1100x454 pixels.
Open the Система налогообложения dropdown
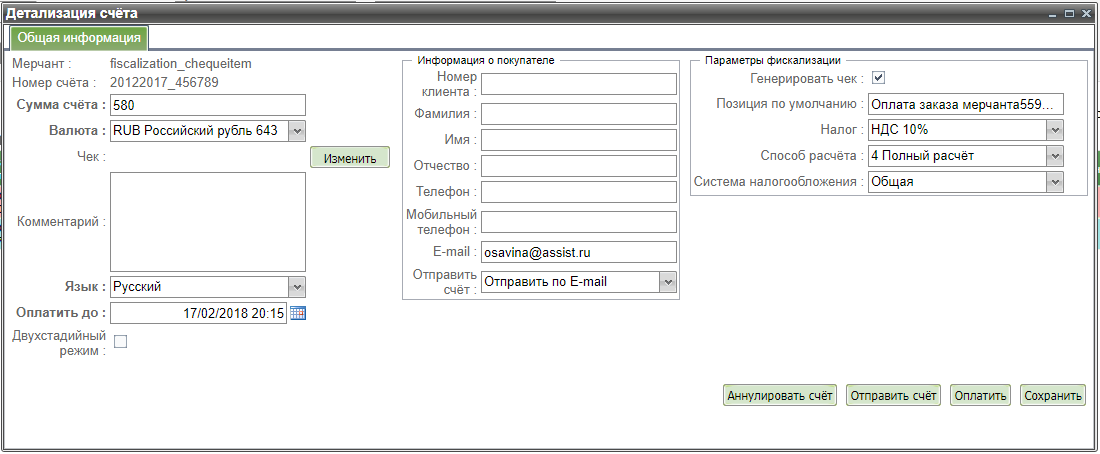[1054, 182]
